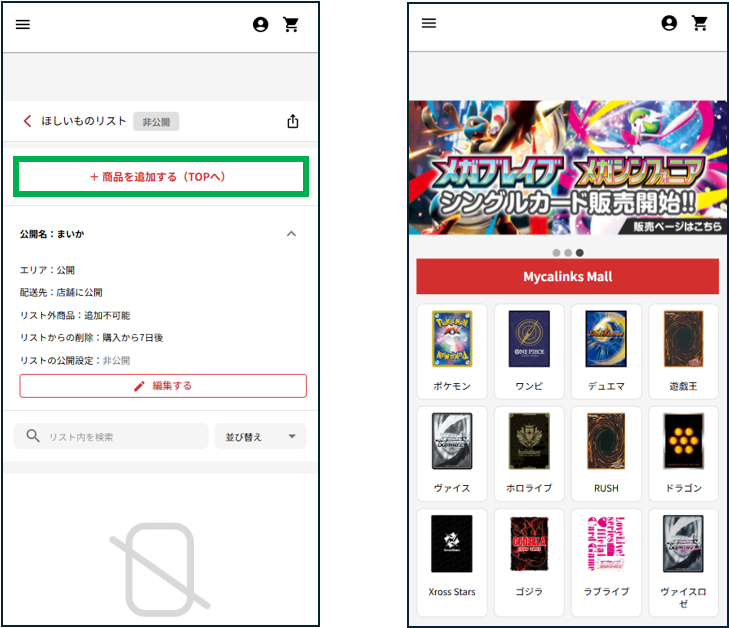Select the first carousel indicator dot
Image resolution: width=729 pixels, height=628 pixels.
click(555, 253)
